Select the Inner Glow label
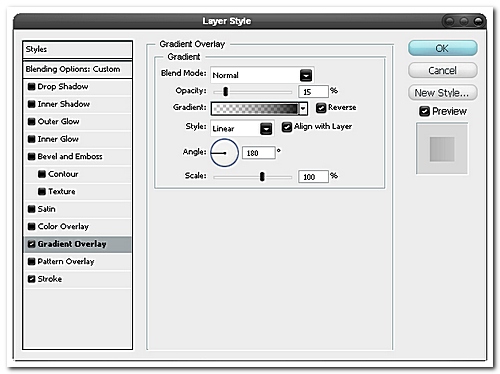This screenshot has width=500, height=374. 58,139
